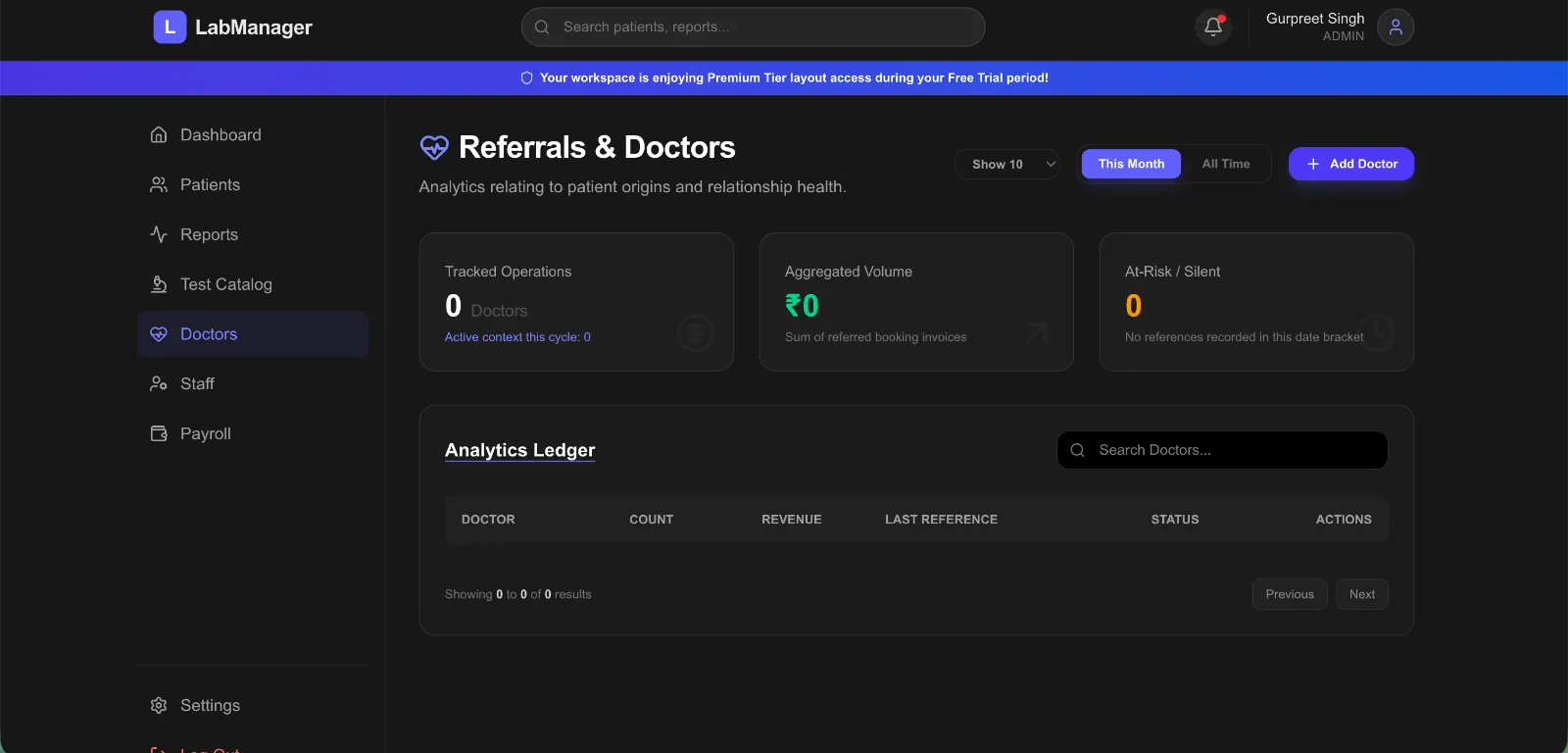Click the Add Doctor button
Image resolution: width=1568 pixels, height=753 pixels.
(x=1350, y=164)
